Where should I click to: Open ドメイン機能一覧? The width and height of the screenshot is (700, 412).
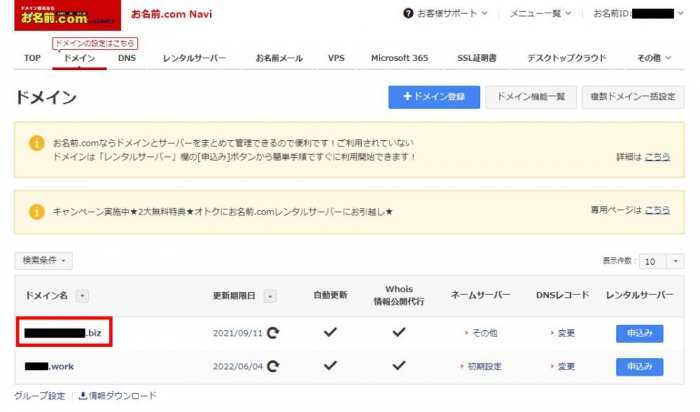click(x=531, y=97)
